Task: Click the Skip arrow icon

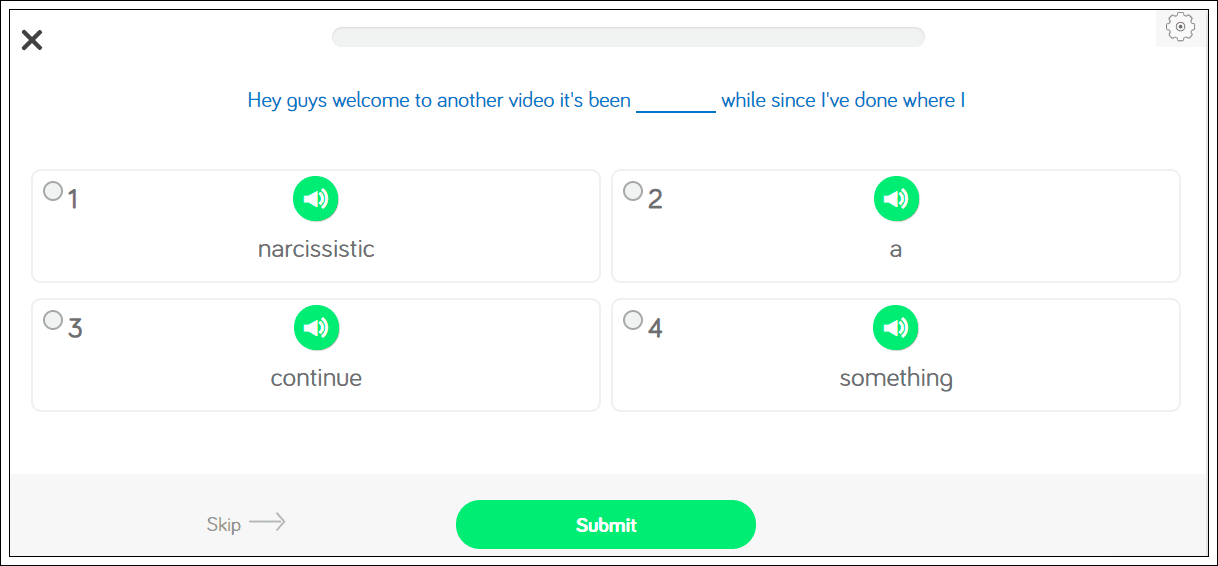Action: (x=267, y=522)
